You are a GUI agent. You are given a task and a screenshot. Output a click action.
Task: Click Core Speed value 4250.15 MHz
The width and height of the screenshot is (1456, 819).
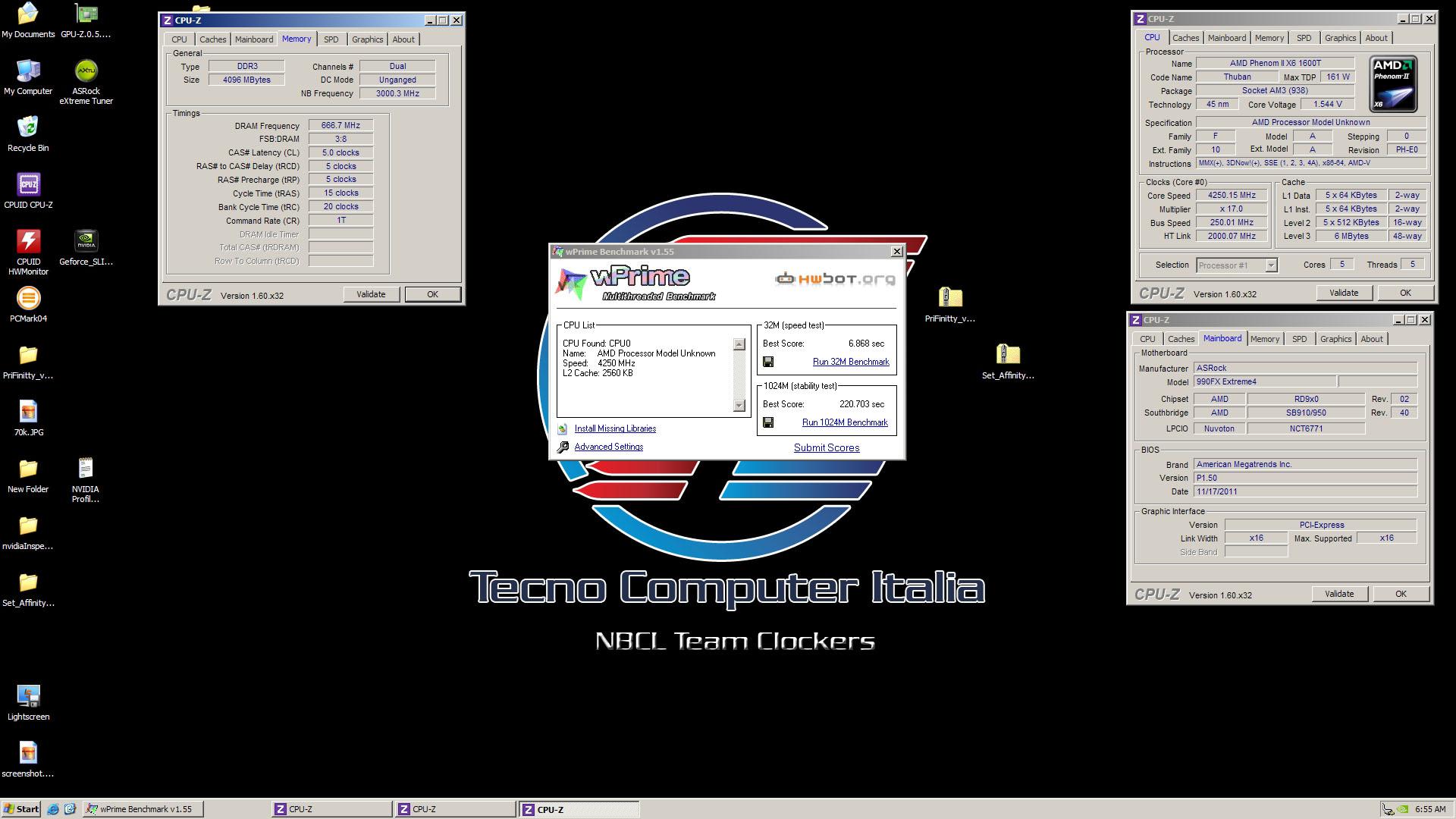(1232, 196)
